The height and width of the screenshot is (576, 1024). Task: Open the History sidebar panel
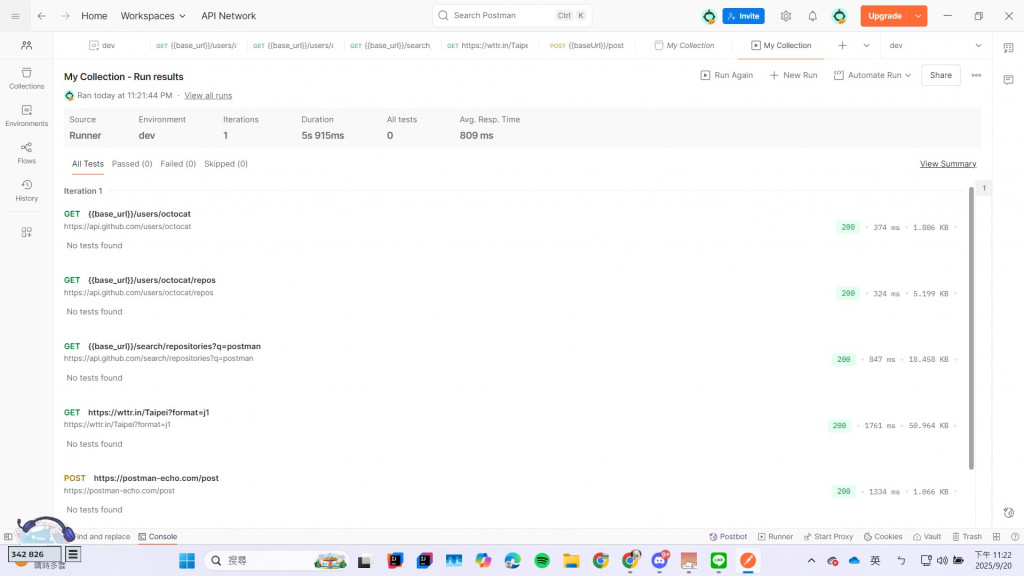[x=26, y=190]
